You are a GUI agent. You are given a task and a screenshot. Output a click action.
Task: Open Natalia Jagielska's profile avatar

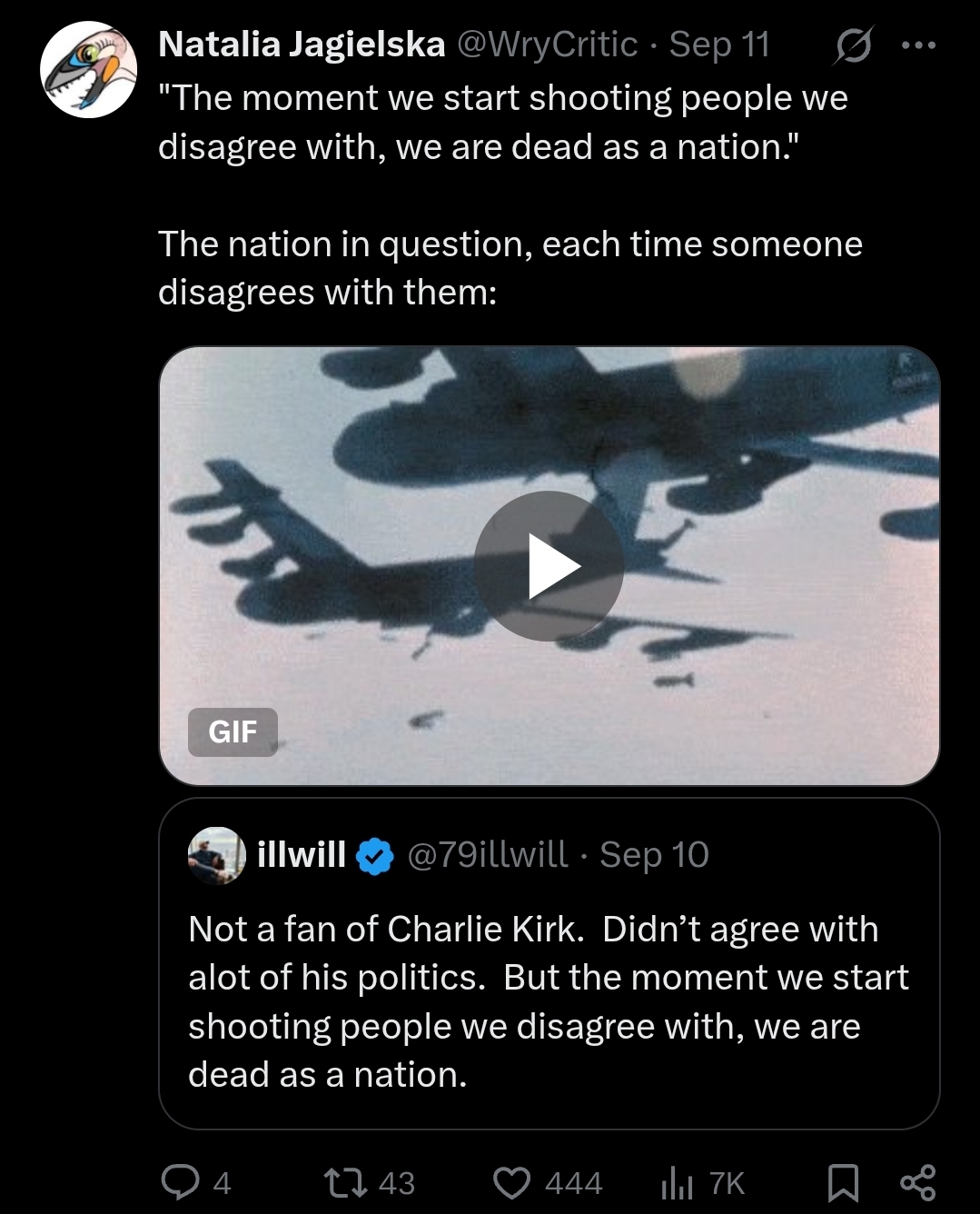click(88, 70)
